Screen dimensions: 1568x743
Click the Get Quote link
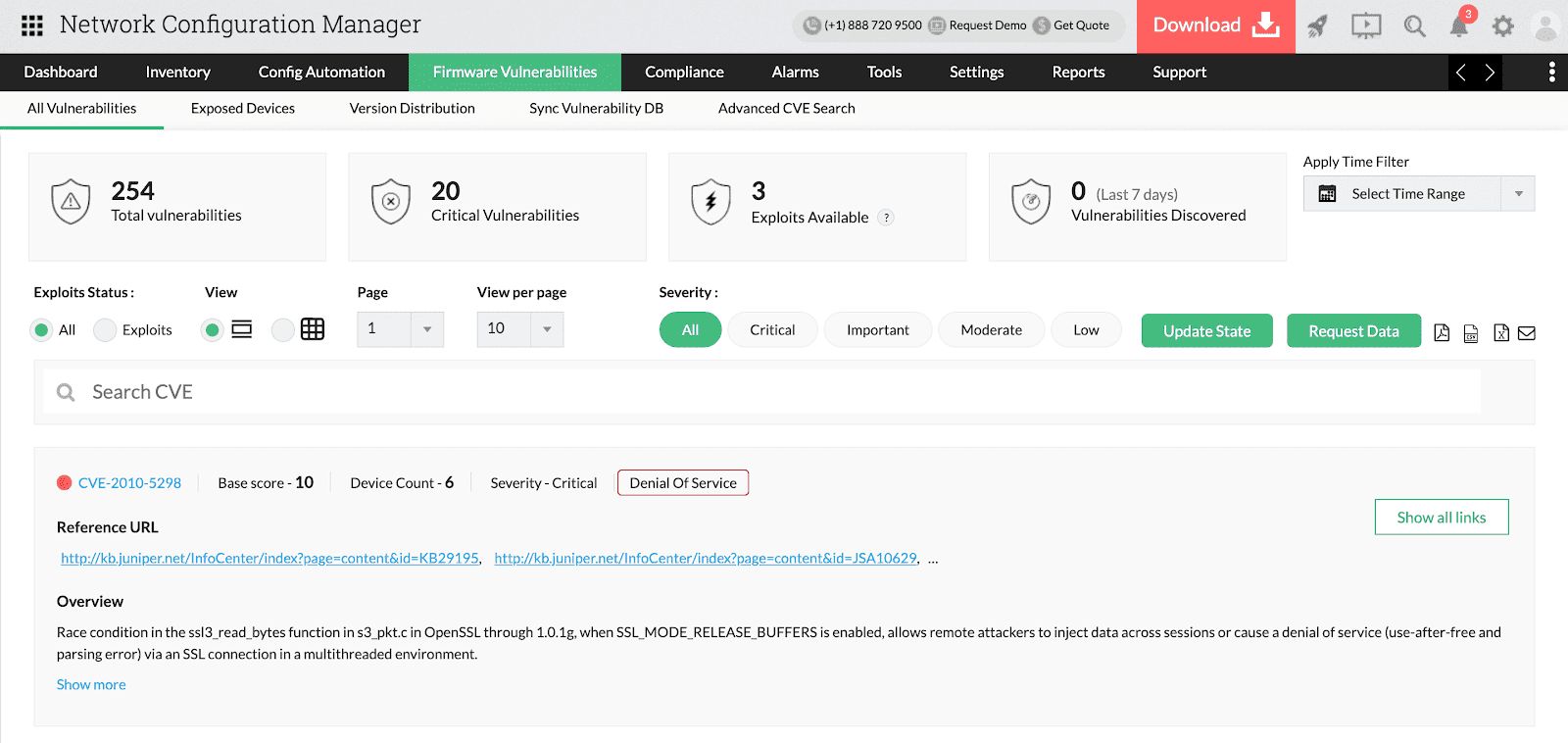[x=1072, y=25]
